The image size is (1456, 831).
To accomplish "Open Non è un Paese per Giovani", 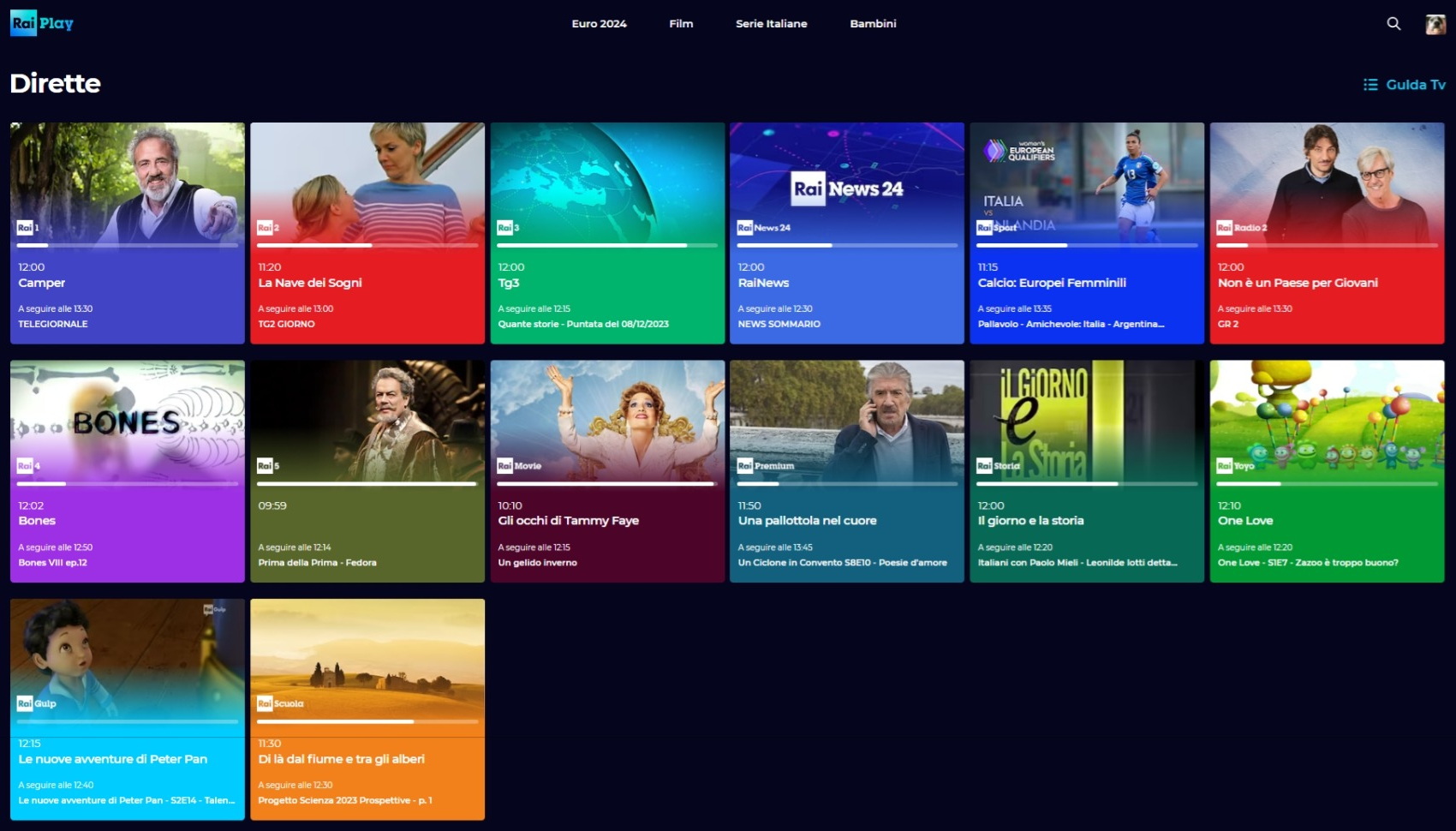I will click(1298, 283).
